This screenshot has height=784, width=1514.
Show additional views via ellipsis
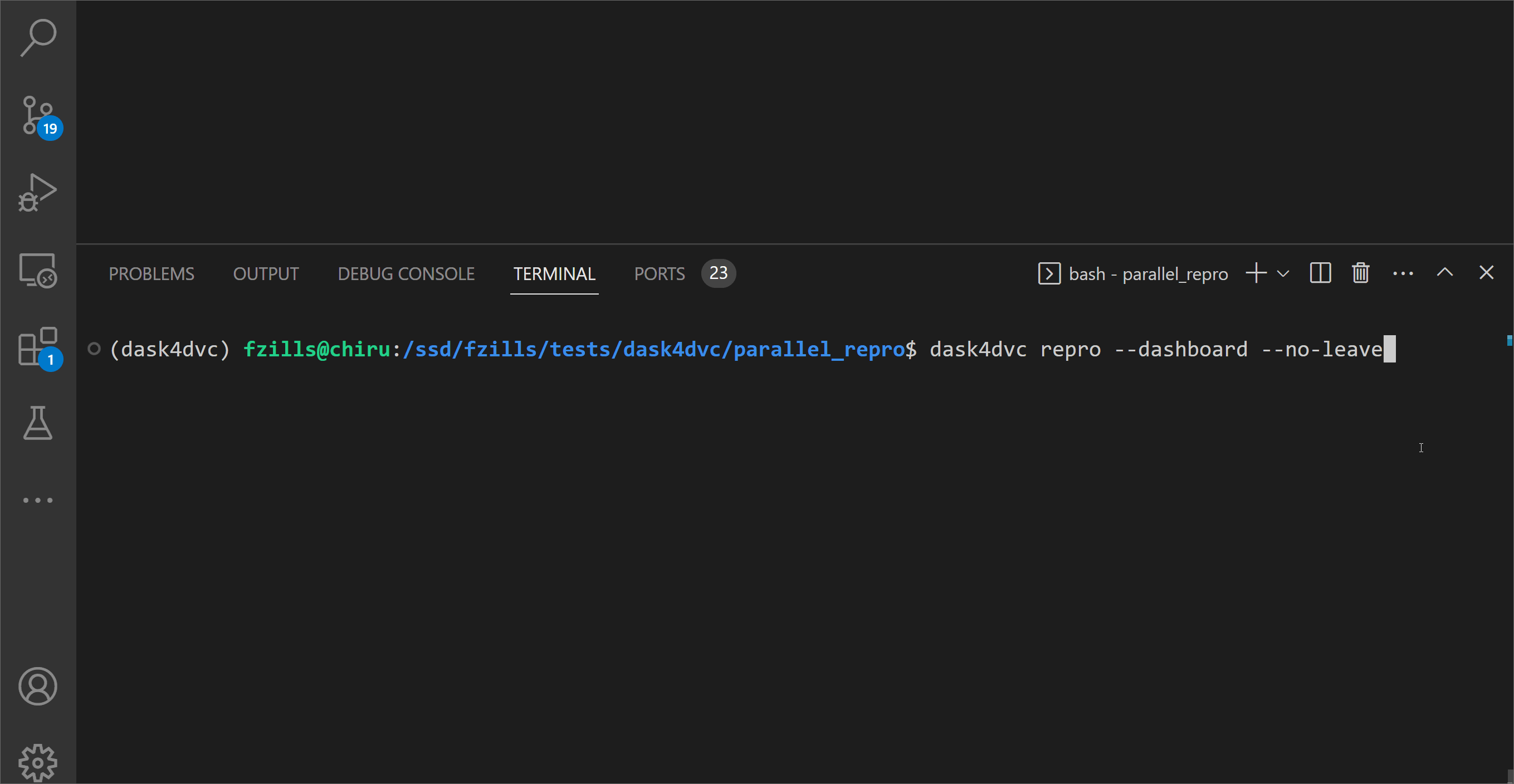click(38, 500)
